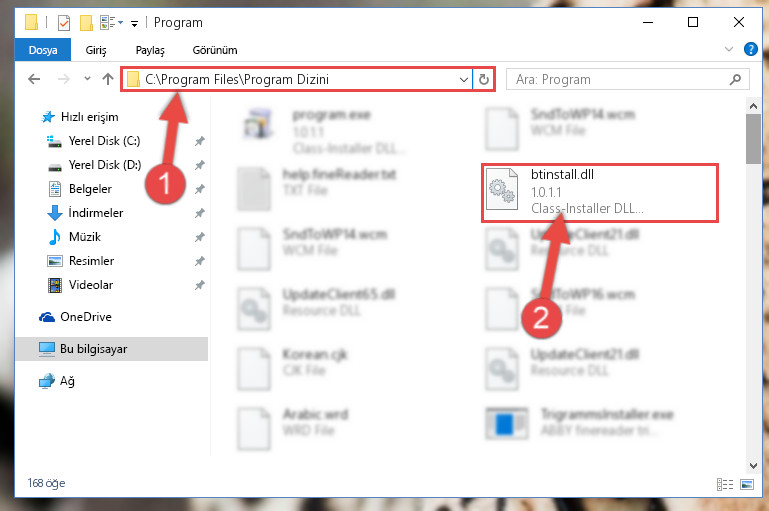Click the vertical scrollbar thumb

pos(753,139)
